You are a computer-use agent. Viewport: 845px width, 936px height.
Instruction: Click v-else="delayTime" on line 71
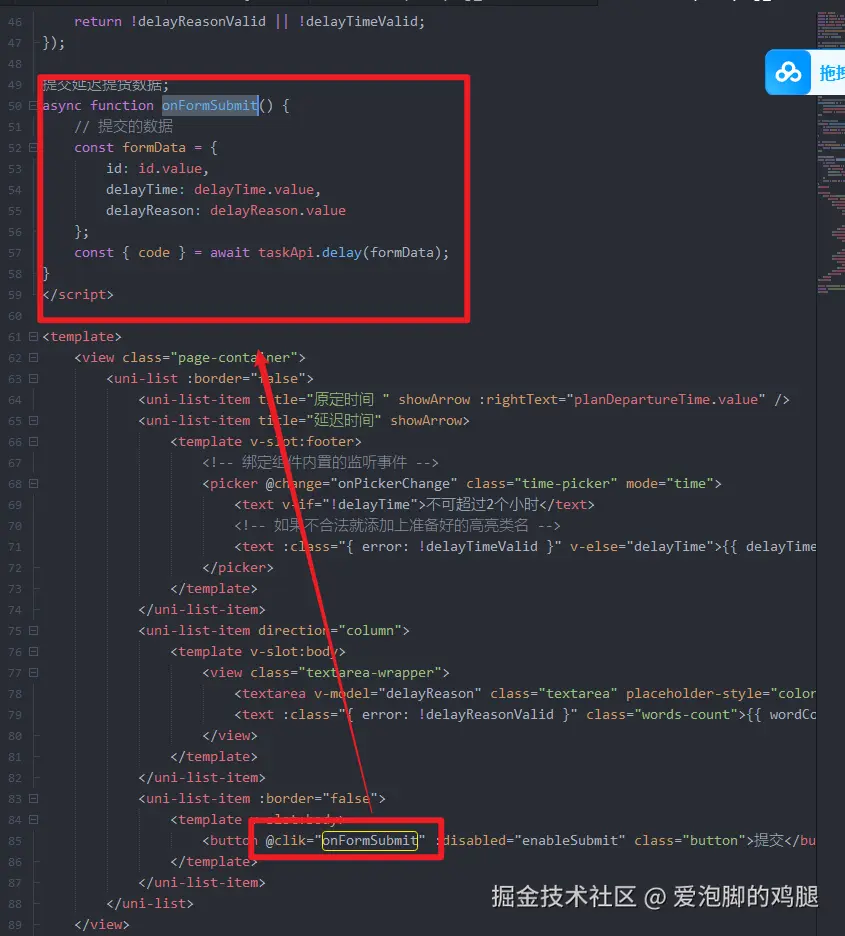[642, 547]
